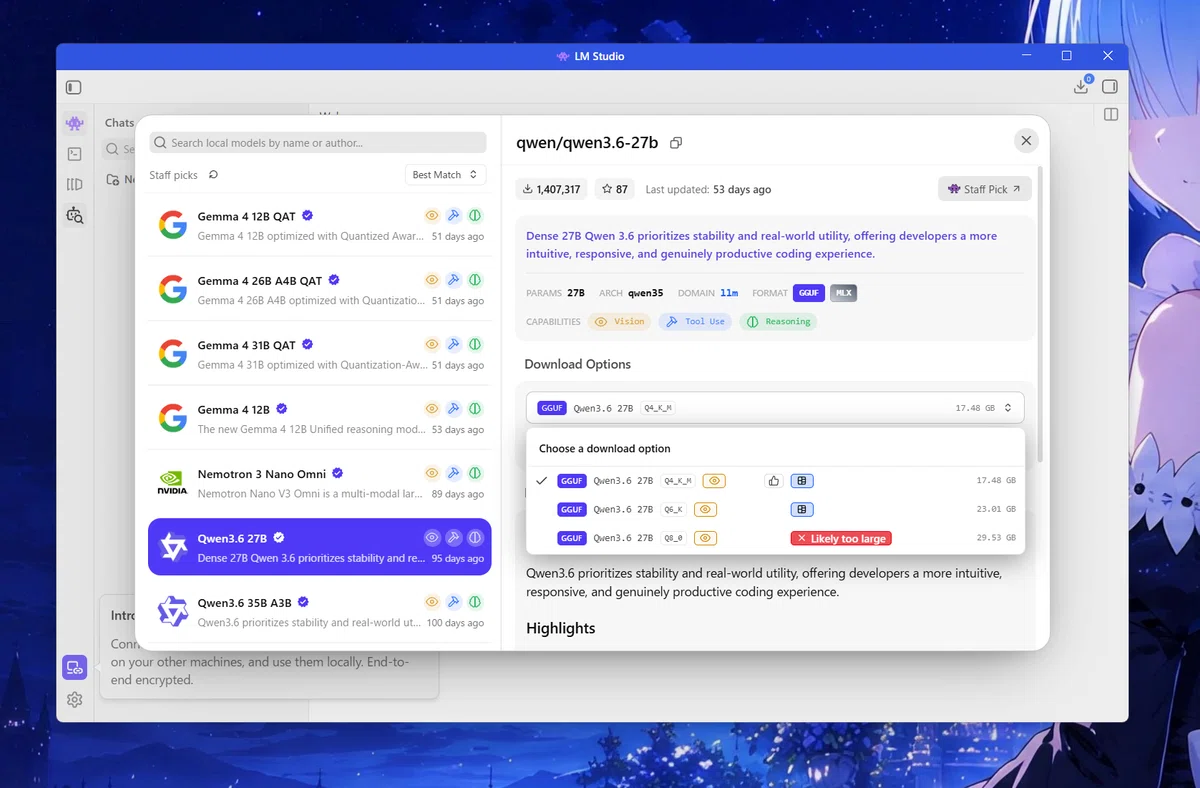Click the Tool Use capability tag
Viewport: 1200px width, 788px height.
695,322
